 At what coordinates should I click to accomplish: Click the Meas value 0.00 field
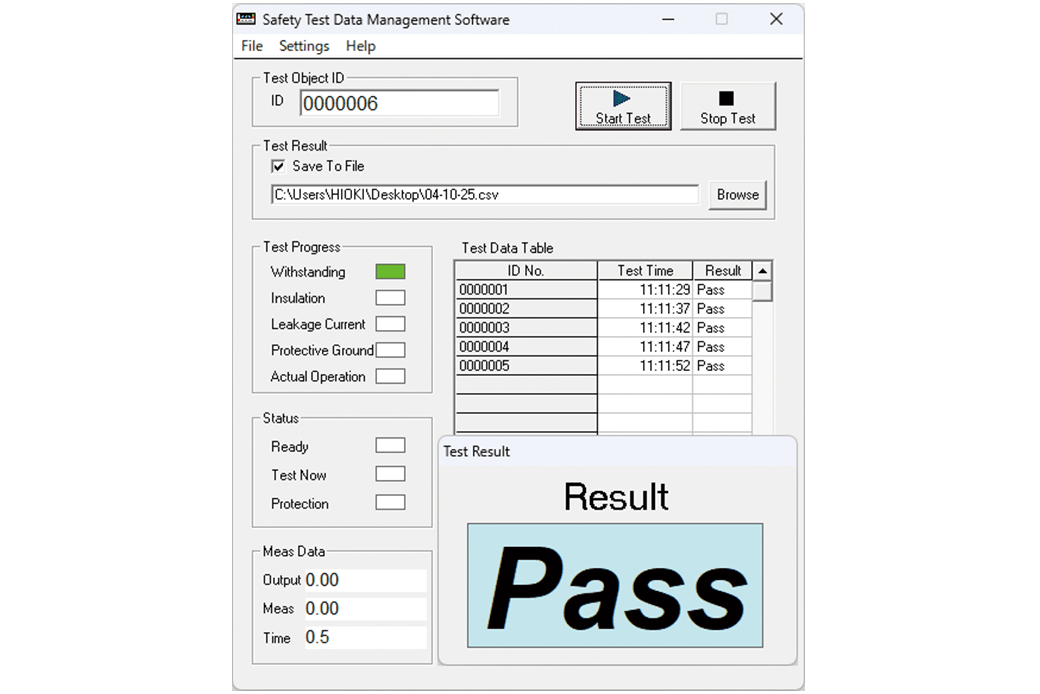click(x=365, y=608)
